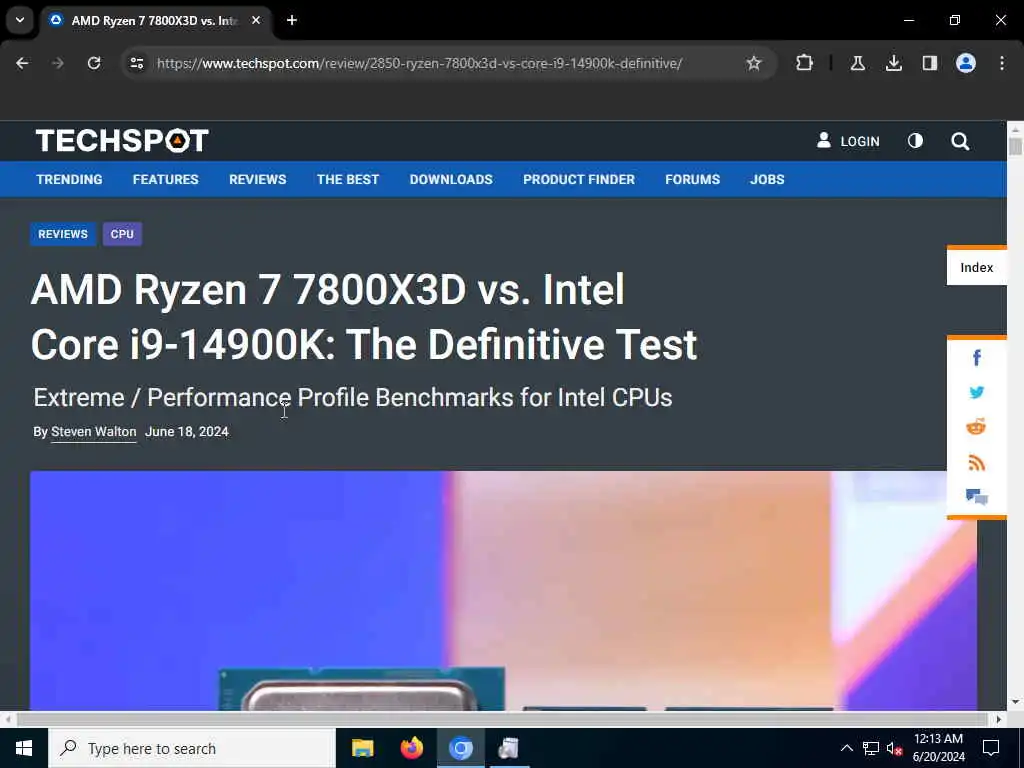Toggle the browser side panel icon
This screenshot has width=1024, height=768.
coord(930,63)
